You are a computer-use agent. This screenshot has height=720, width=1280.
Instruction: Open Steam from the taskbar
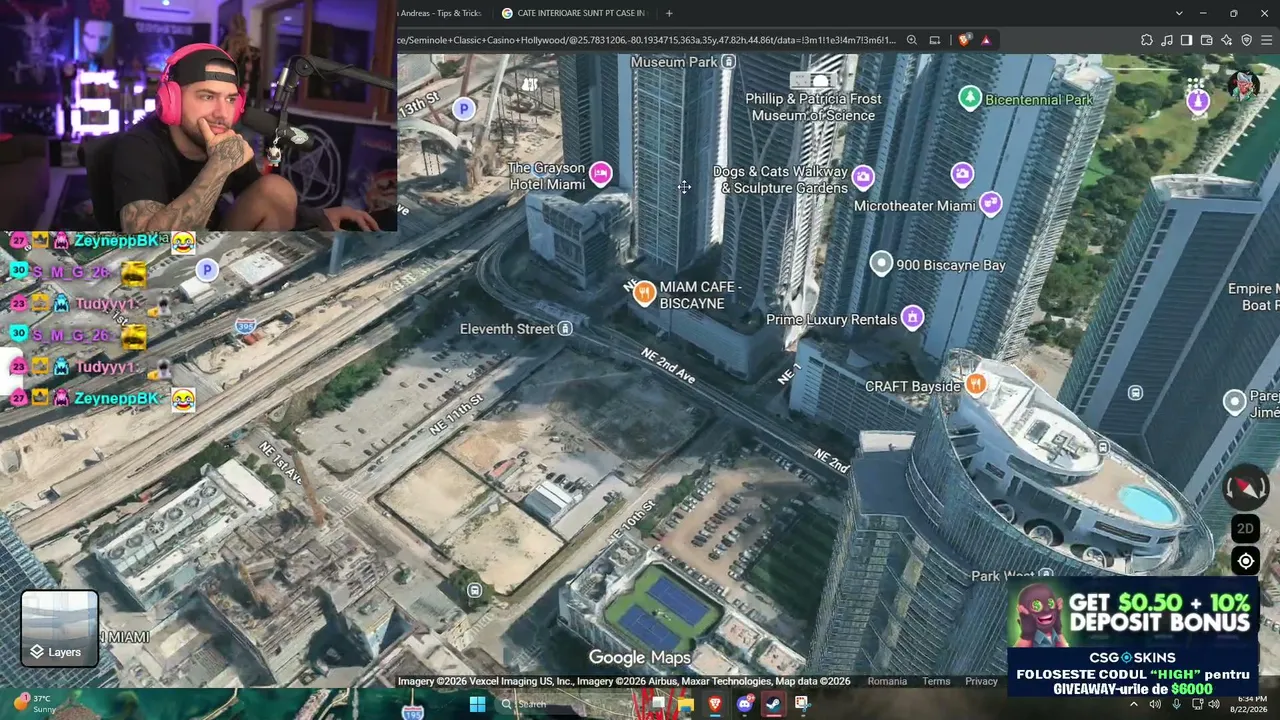pos(773,704)
